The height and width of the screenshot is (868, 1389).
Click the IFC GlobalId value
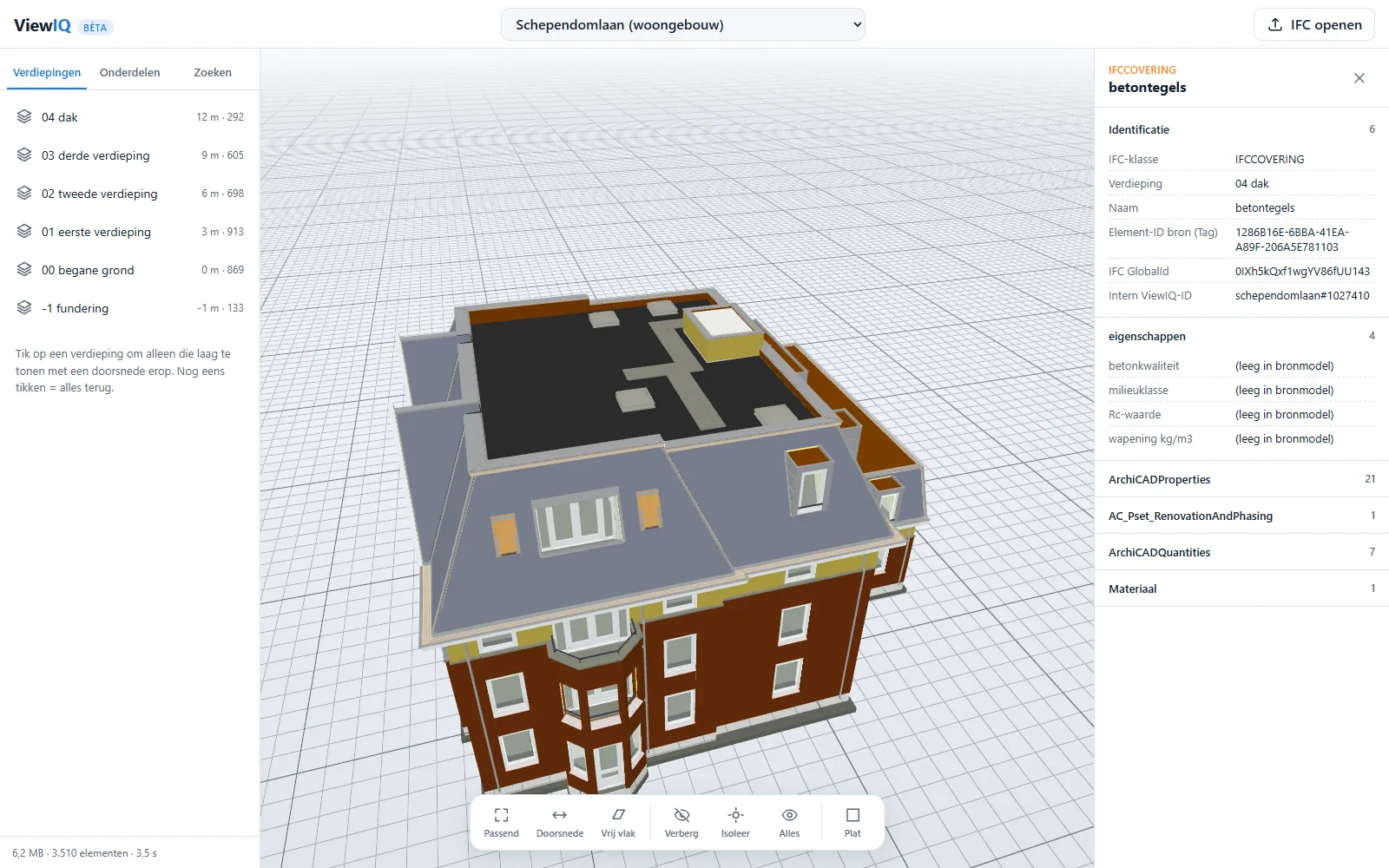pyautogui.click(x=1302, y=272)
